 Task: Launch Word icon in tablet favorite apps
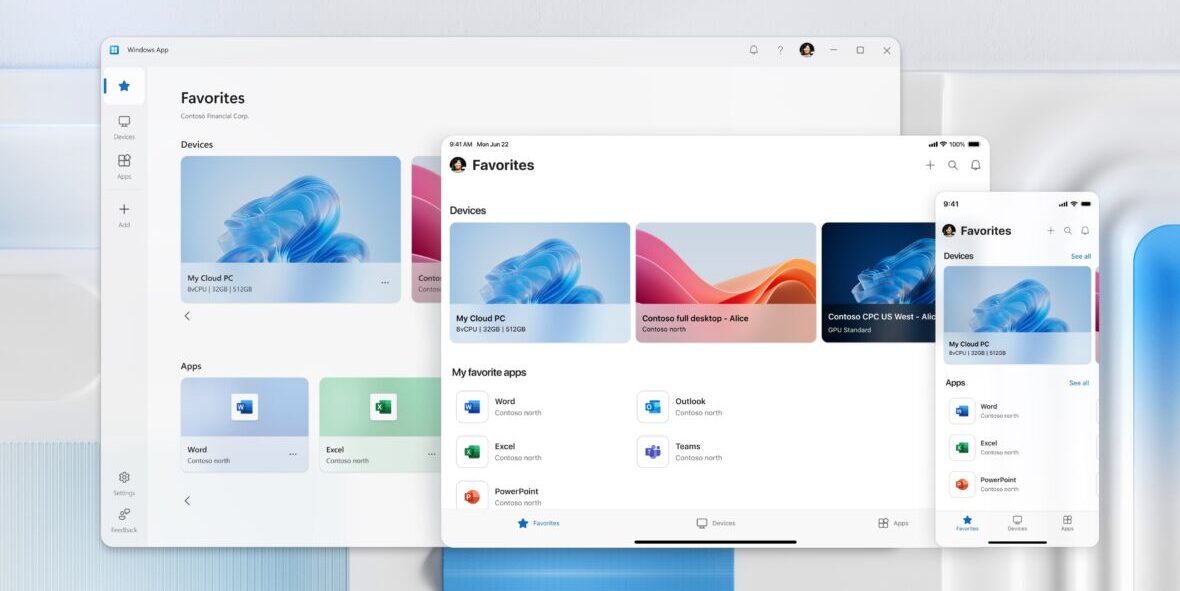(472, 407)
